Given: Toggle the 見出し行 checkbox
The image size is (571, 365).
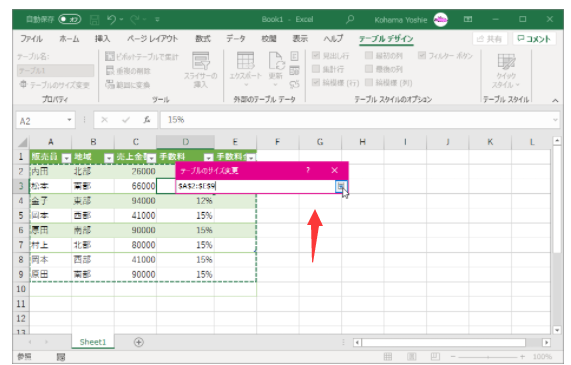Looking at the screenshot, I should click(x=316, y=55).
